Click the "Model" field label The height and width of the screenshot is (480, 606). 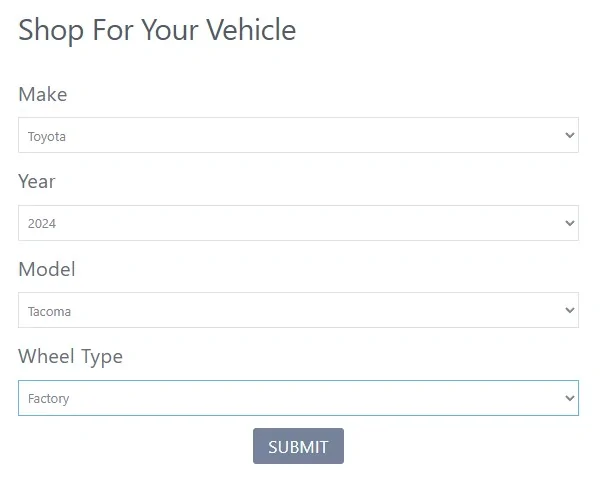pos(47,269)
